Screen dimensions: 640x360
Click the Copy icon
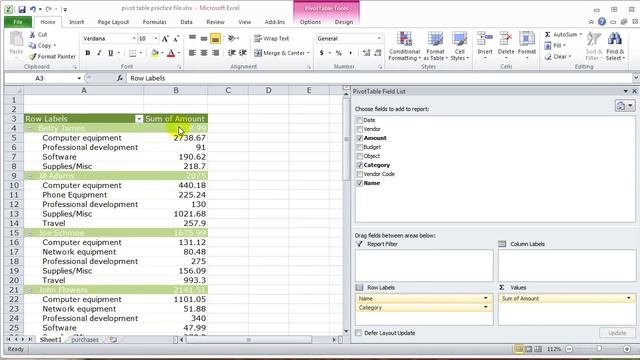point(32,46)
